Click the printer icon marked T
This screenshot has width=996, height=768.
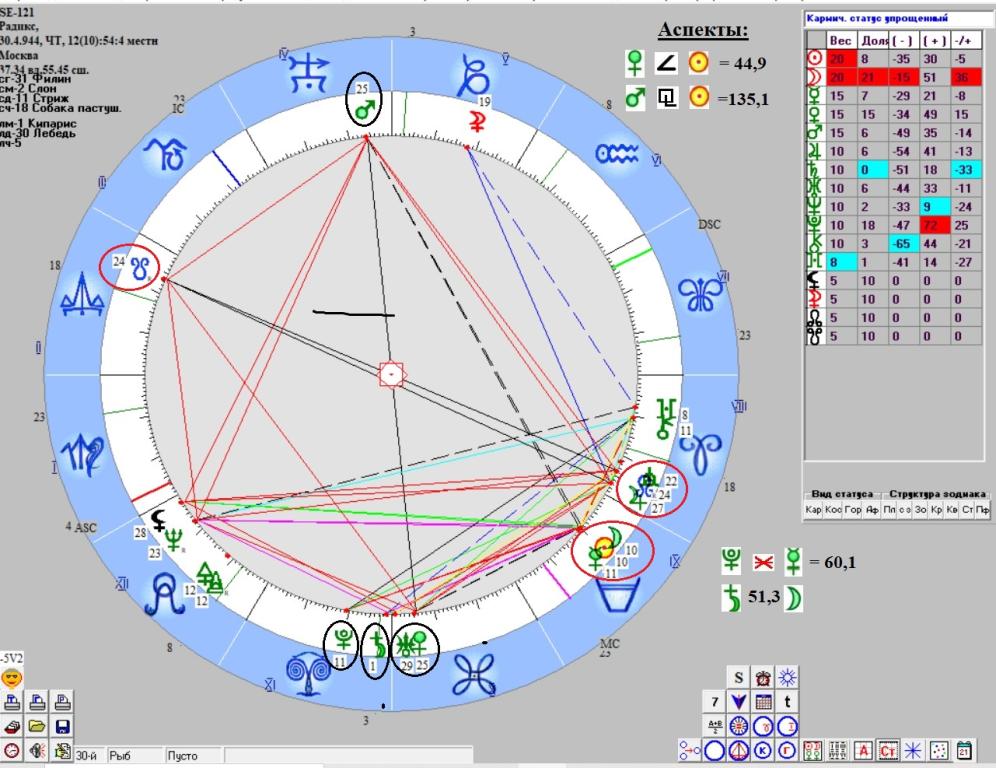coord(13,703)
